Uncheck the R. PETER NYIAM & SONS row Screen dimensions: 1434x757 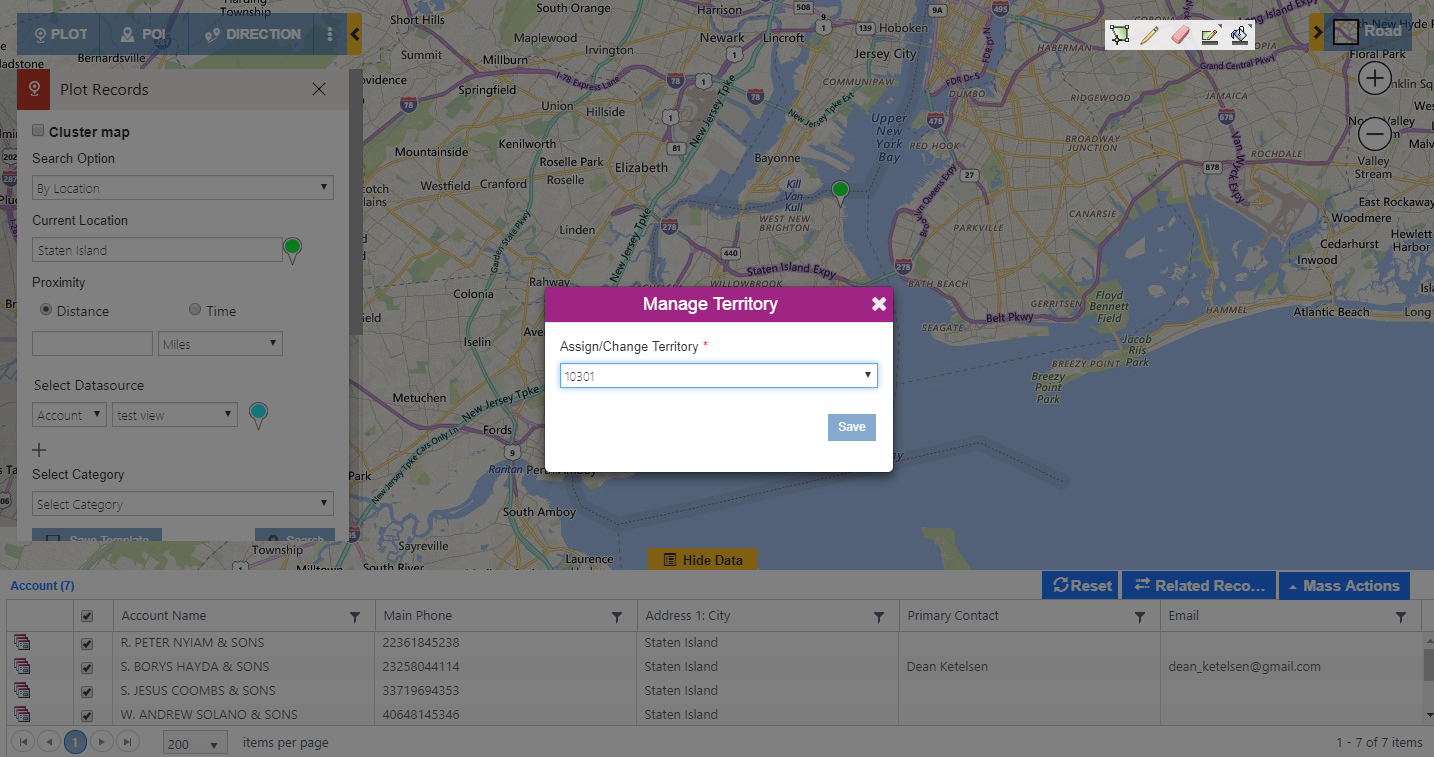(x=87, y=643)
